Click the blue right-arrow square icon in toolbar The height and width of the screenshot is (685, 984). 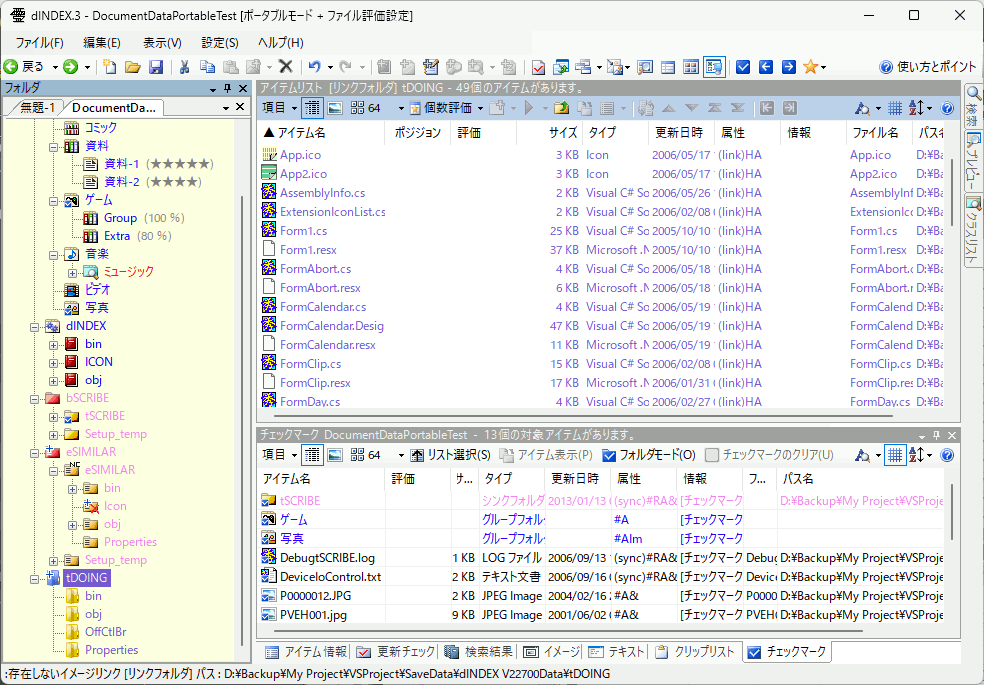[x=789, y=66]
